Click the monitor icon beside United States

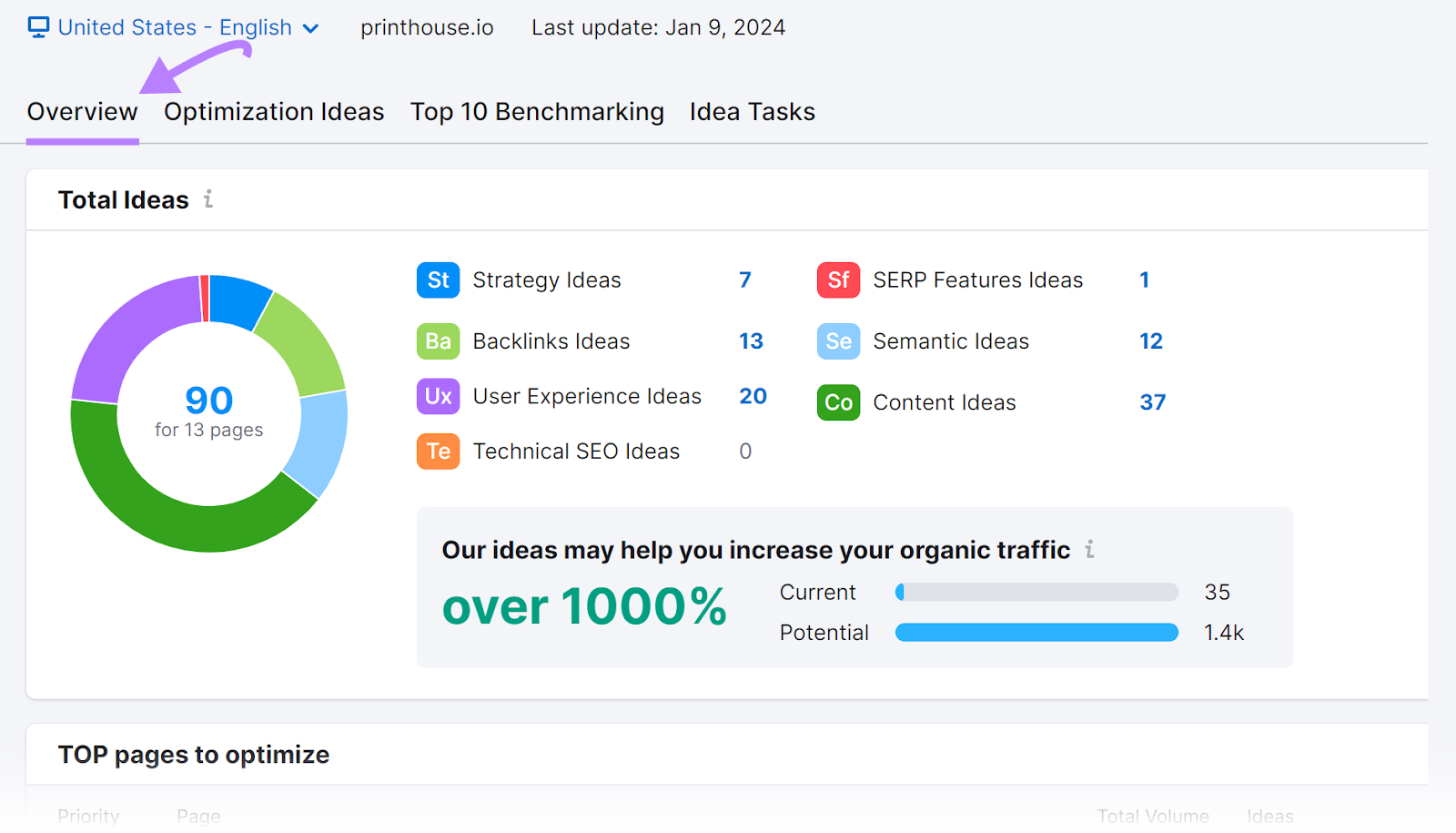[x=37, y=26]
